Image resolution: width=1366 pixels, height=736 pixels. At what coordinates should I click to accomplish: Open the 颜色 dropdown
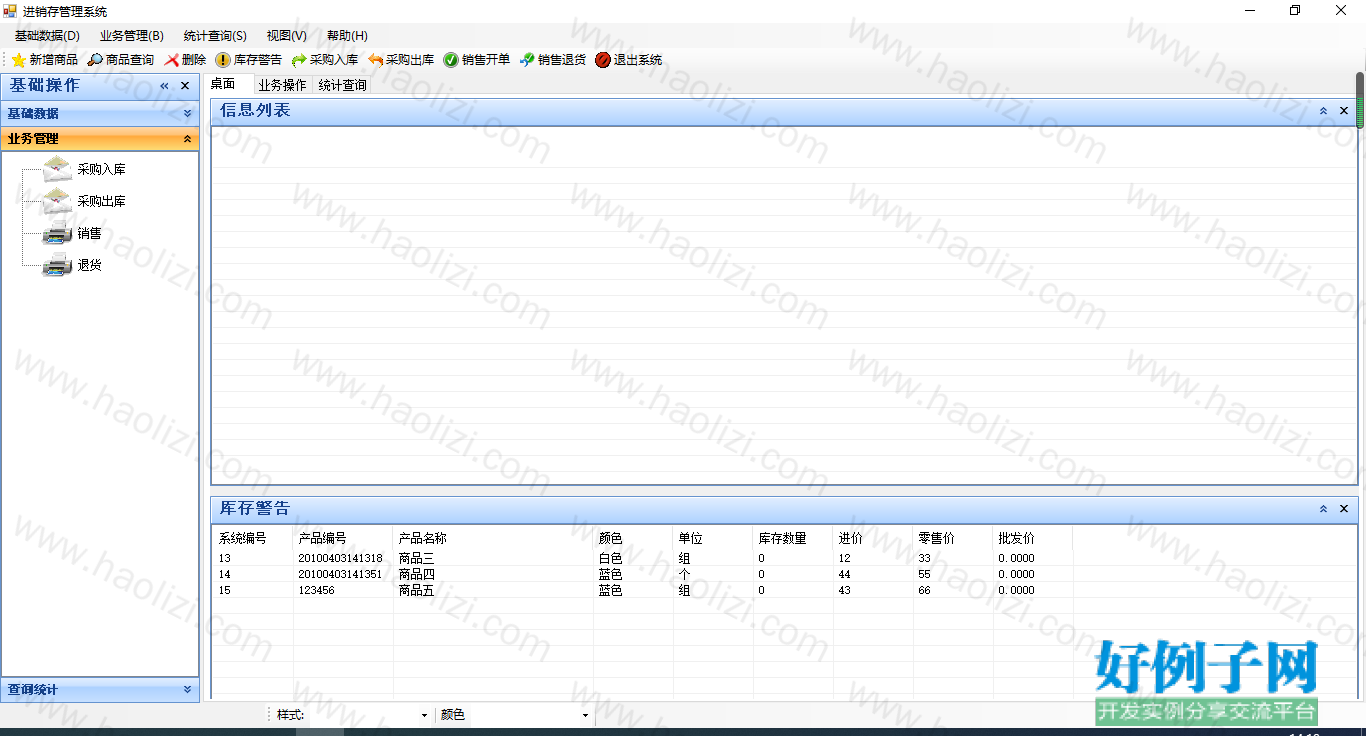pos(586,715)
